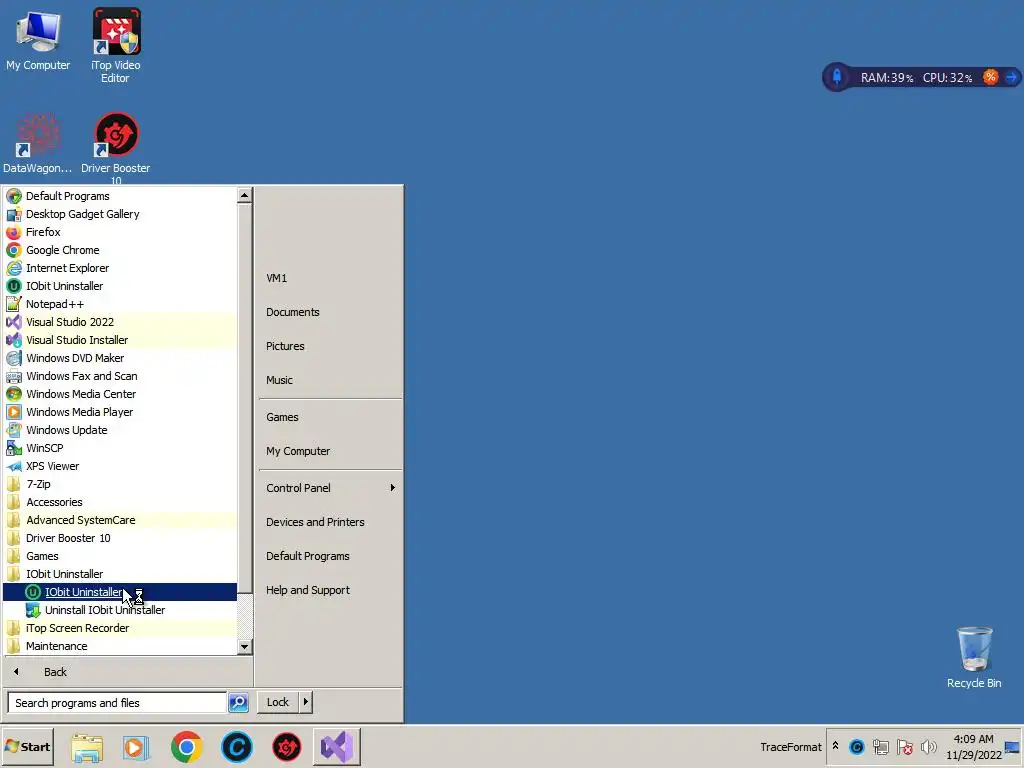Open Default Programs in programs list

120,196
